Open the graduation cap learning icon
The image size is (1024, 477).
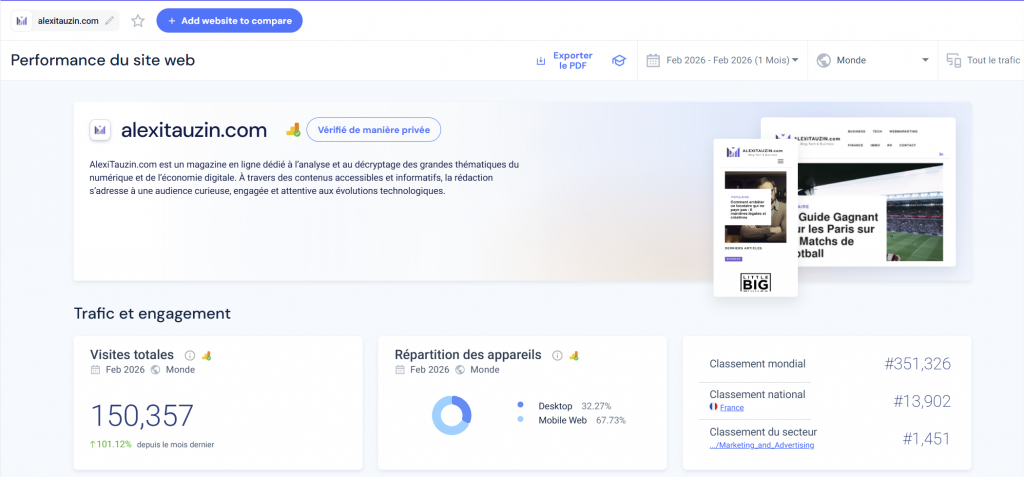pyautogui.click(x=618, y=61)
